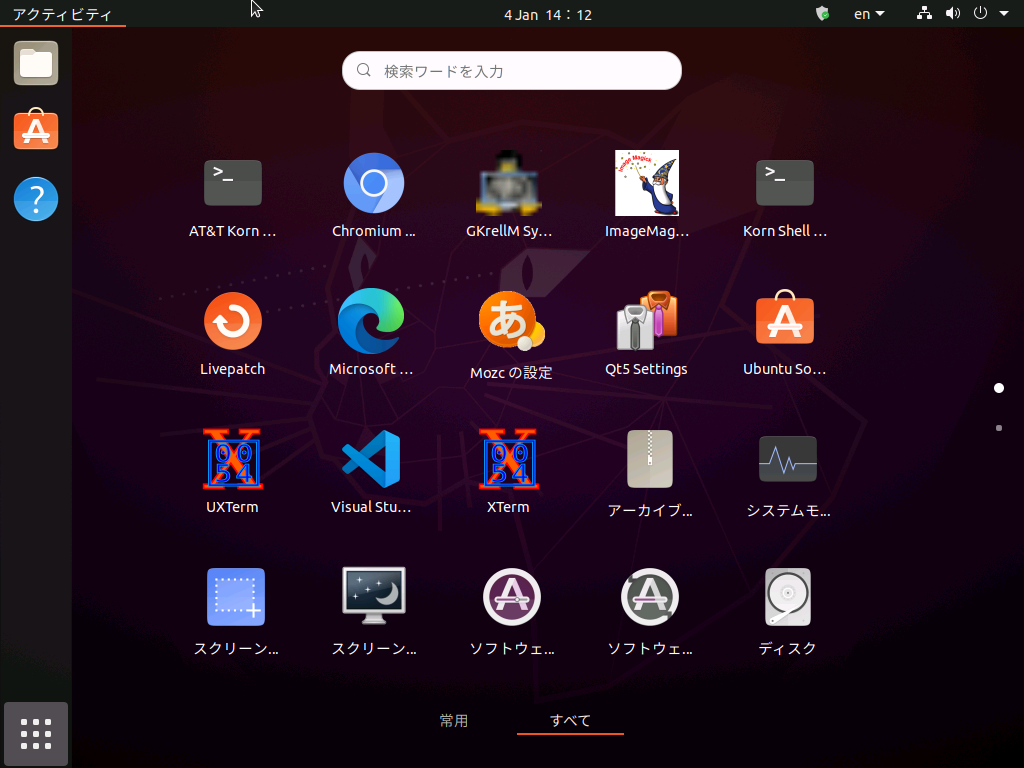Click the power icon in top bar

980,13
